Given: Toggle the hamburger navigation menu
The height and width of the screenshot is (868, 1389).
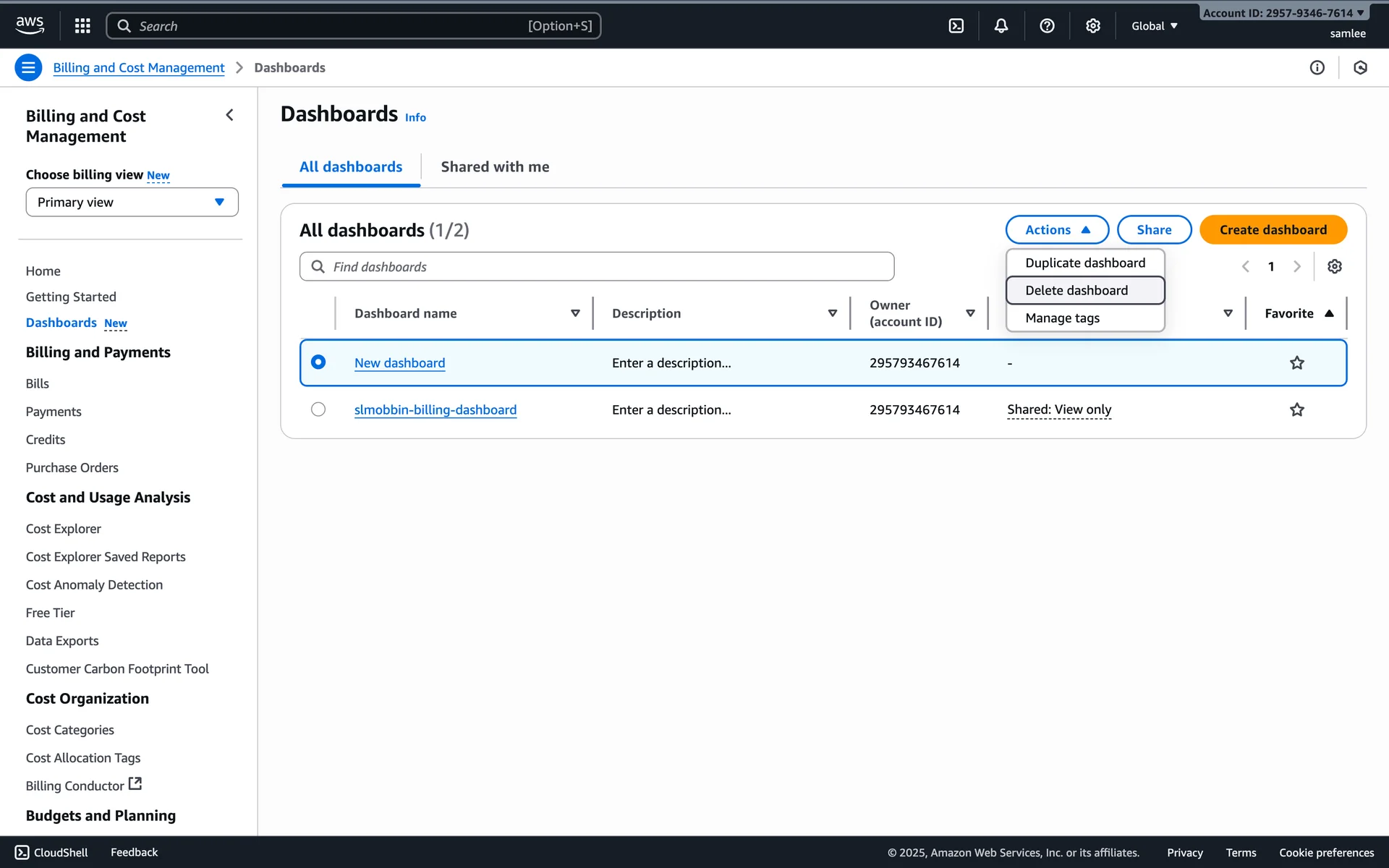Looking at the screenshot, I should [28, 68].
